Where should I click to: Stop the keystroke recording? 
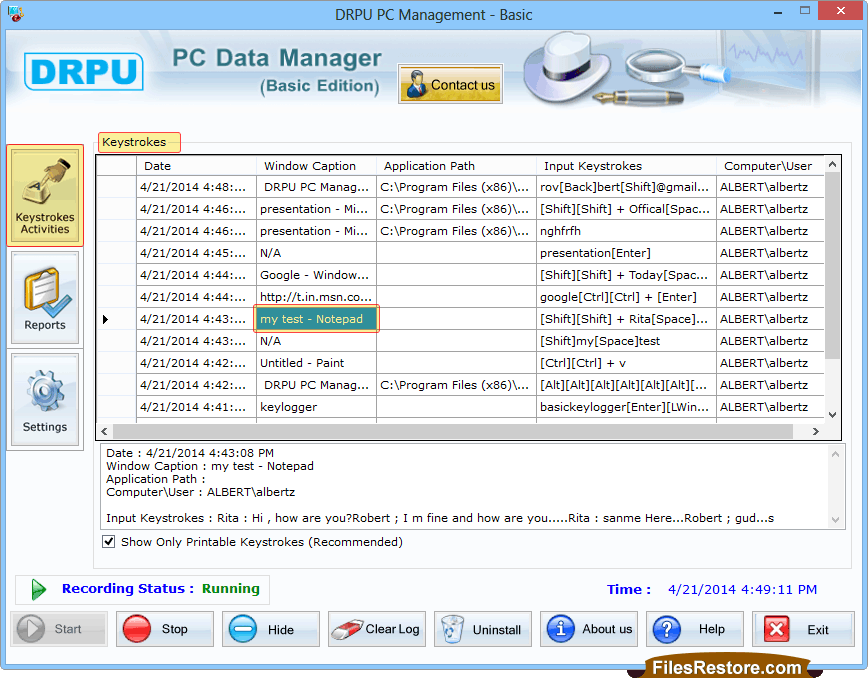(x=164, y=629)
